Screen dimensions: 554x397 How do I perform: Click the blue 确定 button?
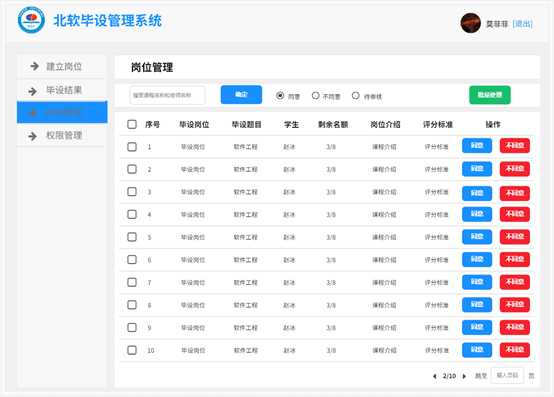click(x=241, y=95)
